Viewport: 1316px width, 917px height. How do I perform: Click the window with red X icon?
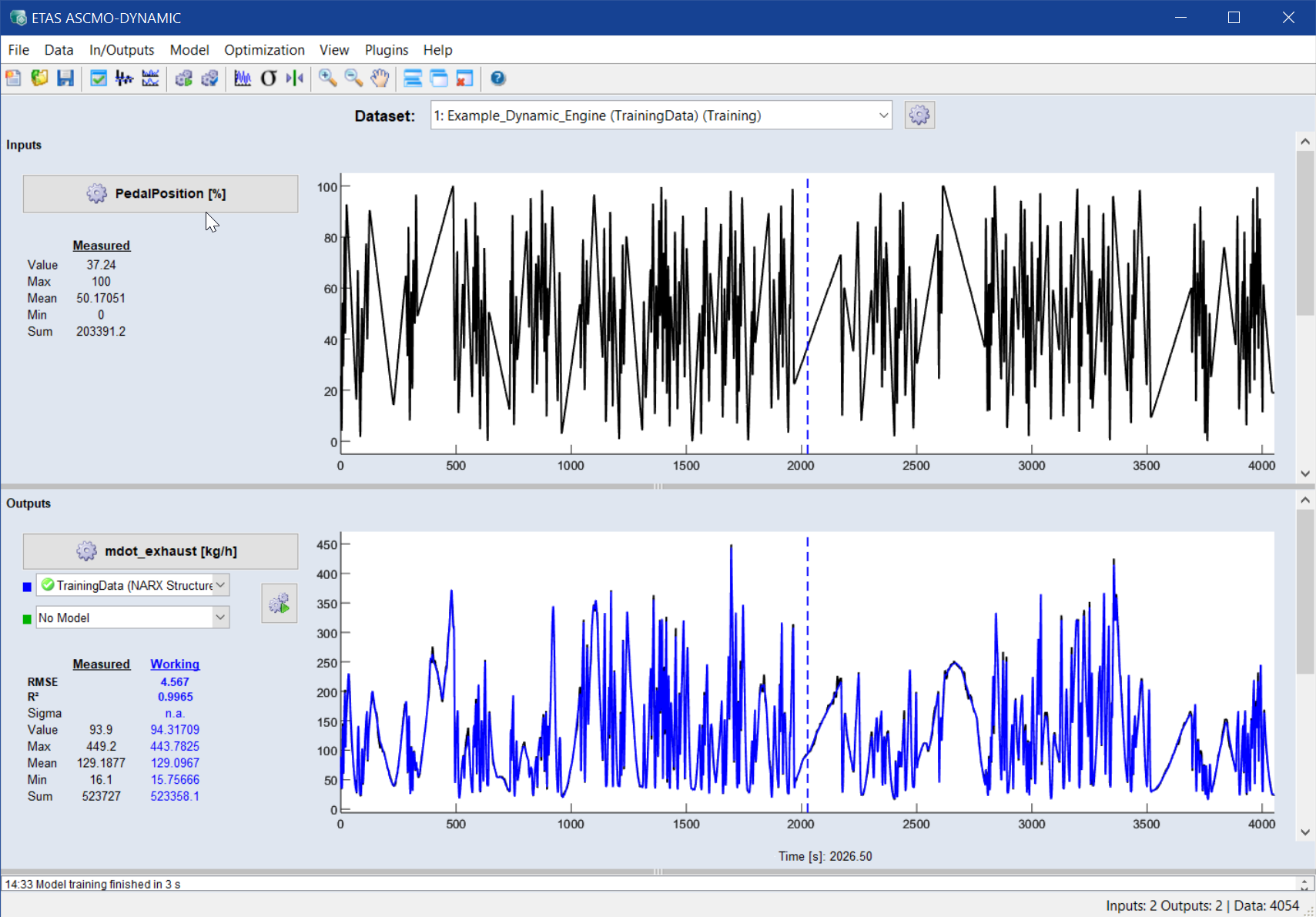[464, 78]
